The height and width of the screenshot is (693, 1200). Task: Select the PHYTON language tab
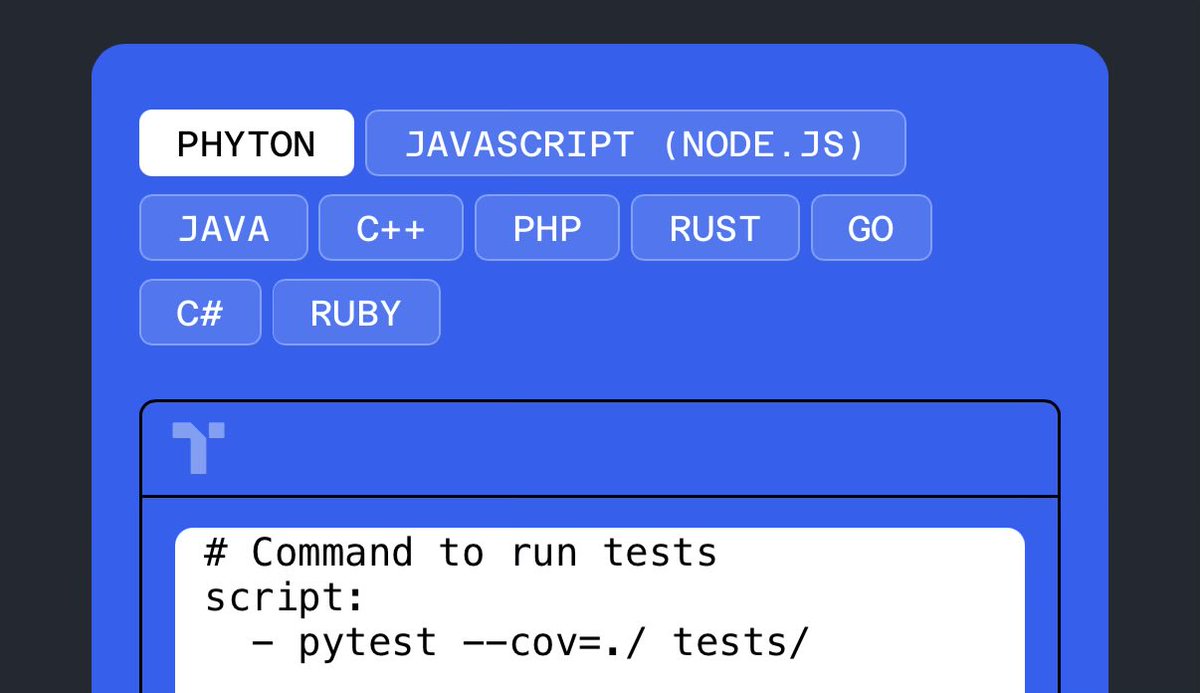246,143
